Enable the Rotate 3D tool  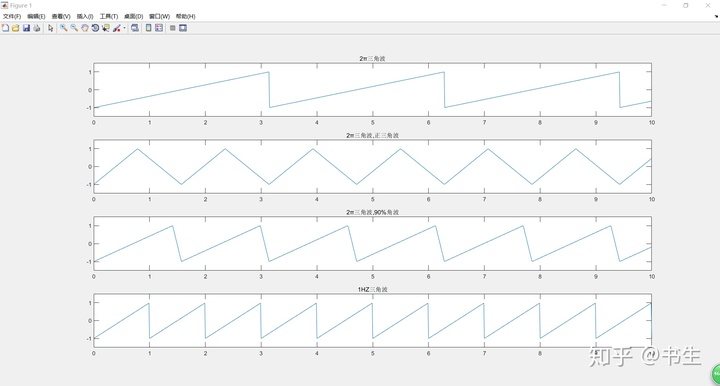[95, 28]
